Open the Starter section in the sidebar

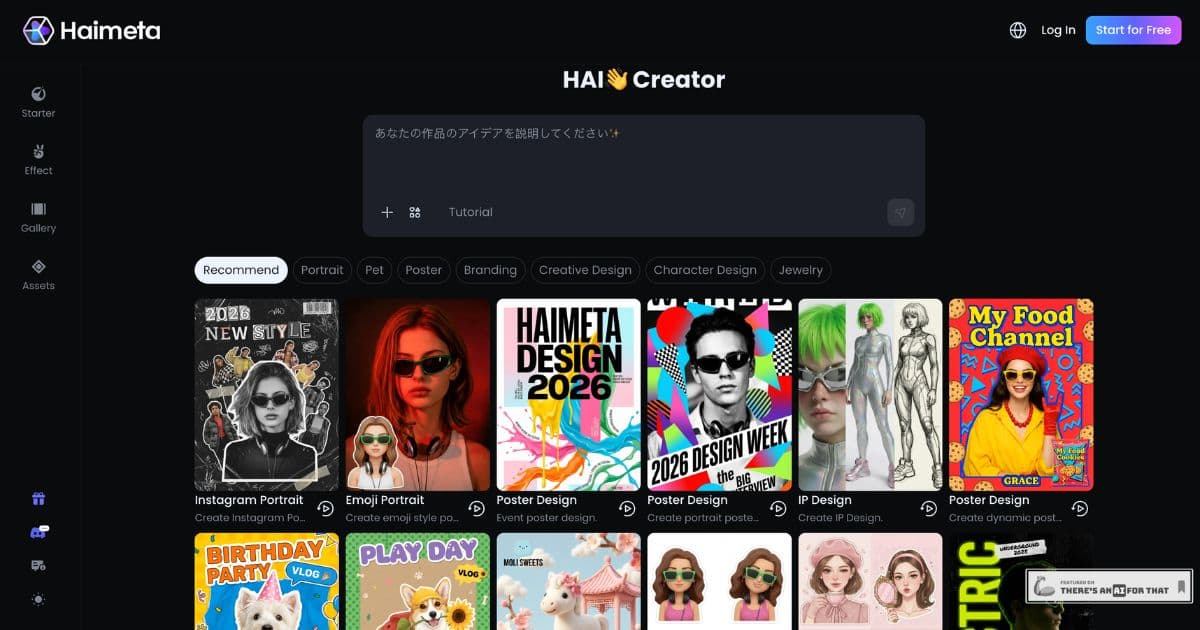pyautogui.click(x=37, y=103)
